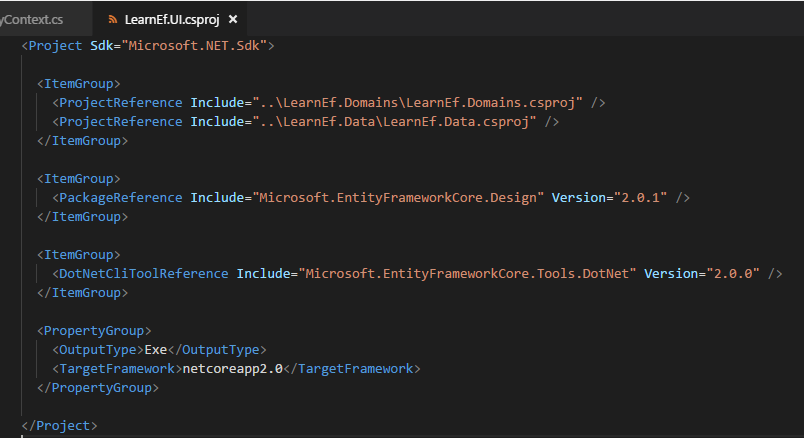Click Microsoft.EntityFrameworkCore.Design include value
This screenshot has height=438, width=804.
pyautogui.click(x=398, y=197)
